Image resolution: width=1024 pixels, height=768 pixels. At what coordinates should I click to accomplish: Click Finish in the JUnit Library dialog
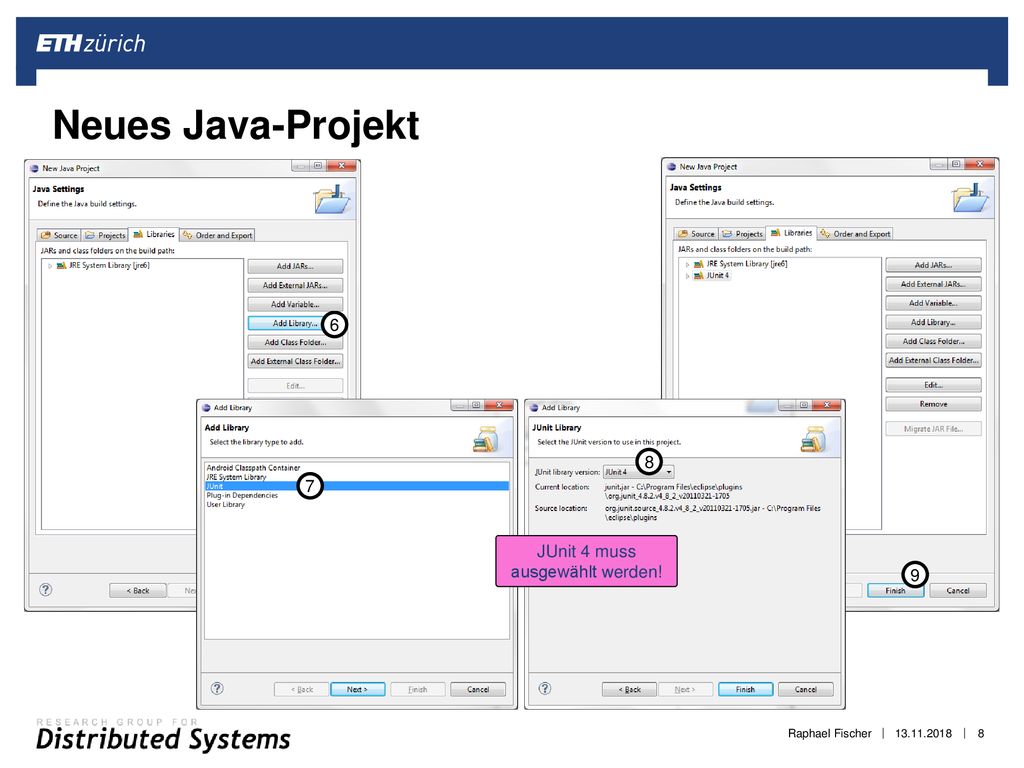point(745,689)
